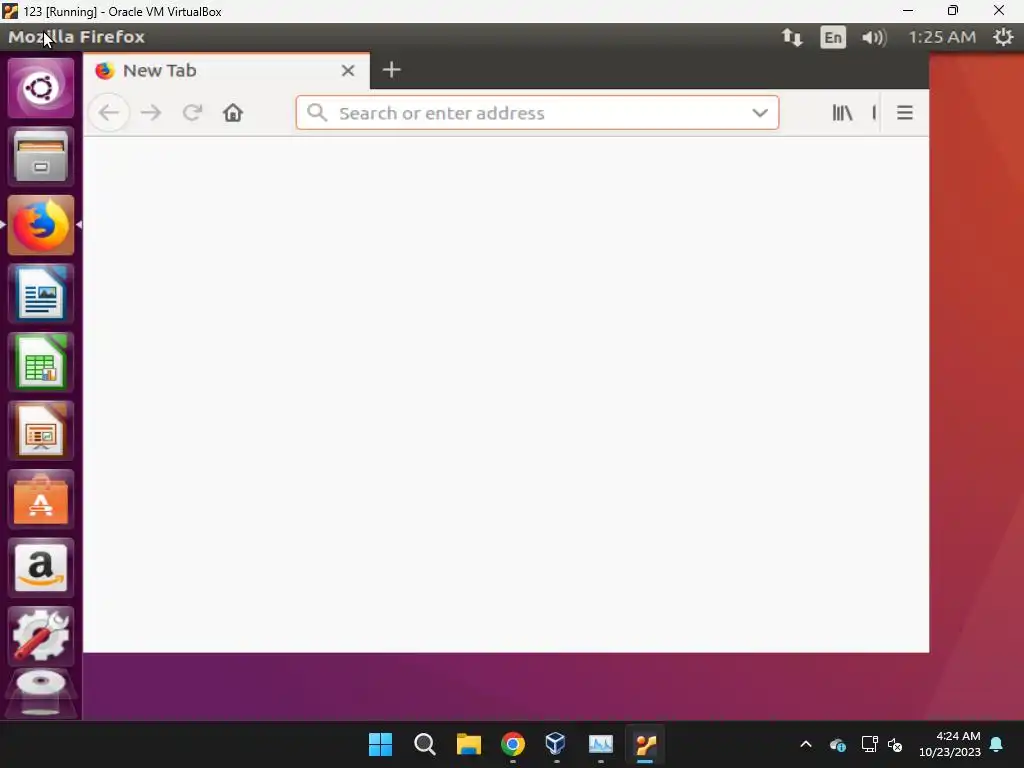This screenshot has width=1024, height=768.
Task: Click the Mozilla Firefox title in top panel
Action: pyautogui.click(x=76, y=37)
